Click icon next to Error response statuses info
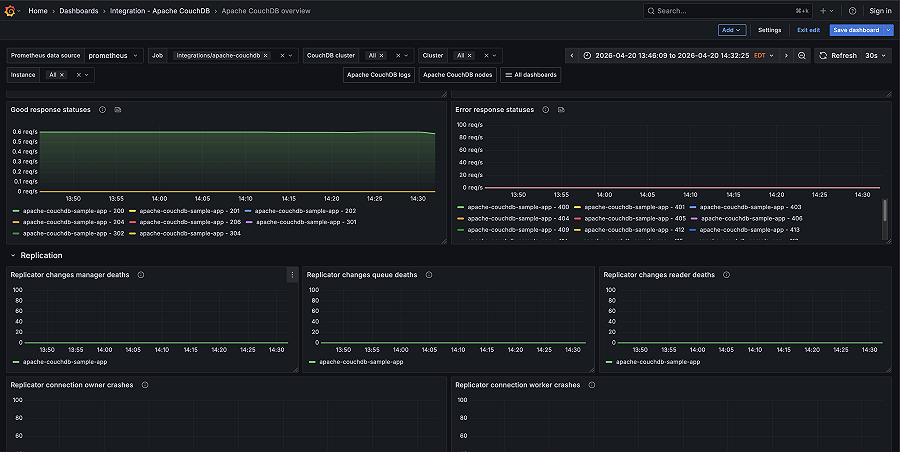 click(x=561, y=110)
